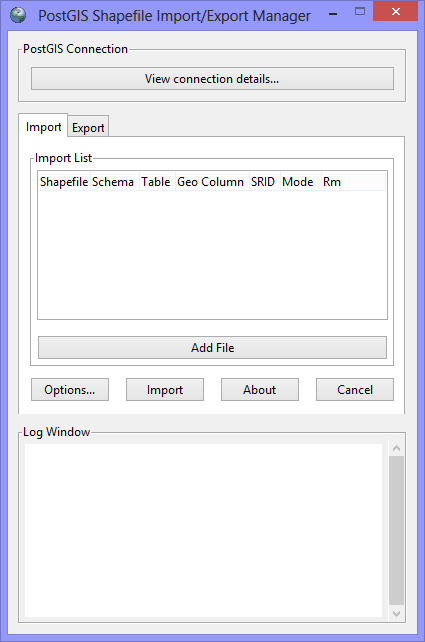Switch to the Export tab
Image resolution: width=425 pixels, height=642 pixels.
tap(88, 128)
